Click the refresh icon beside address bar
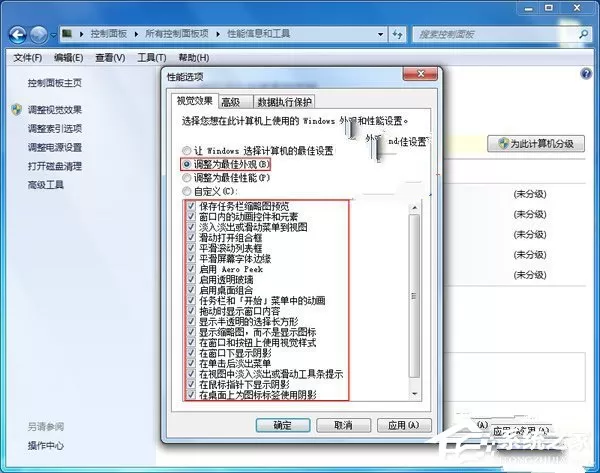The width and height of the screenshot is (600, 473). click(398, 35)
